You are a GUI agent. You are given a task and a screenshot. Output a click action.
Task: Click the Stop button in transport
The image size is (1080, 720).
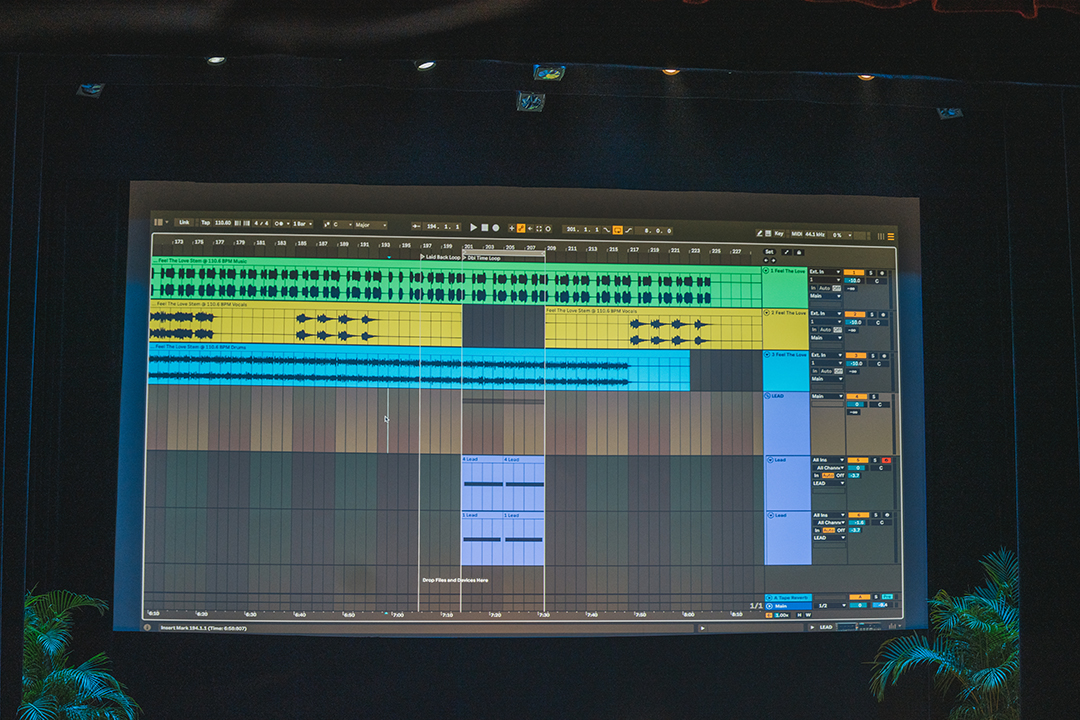(x=484, y=228)
